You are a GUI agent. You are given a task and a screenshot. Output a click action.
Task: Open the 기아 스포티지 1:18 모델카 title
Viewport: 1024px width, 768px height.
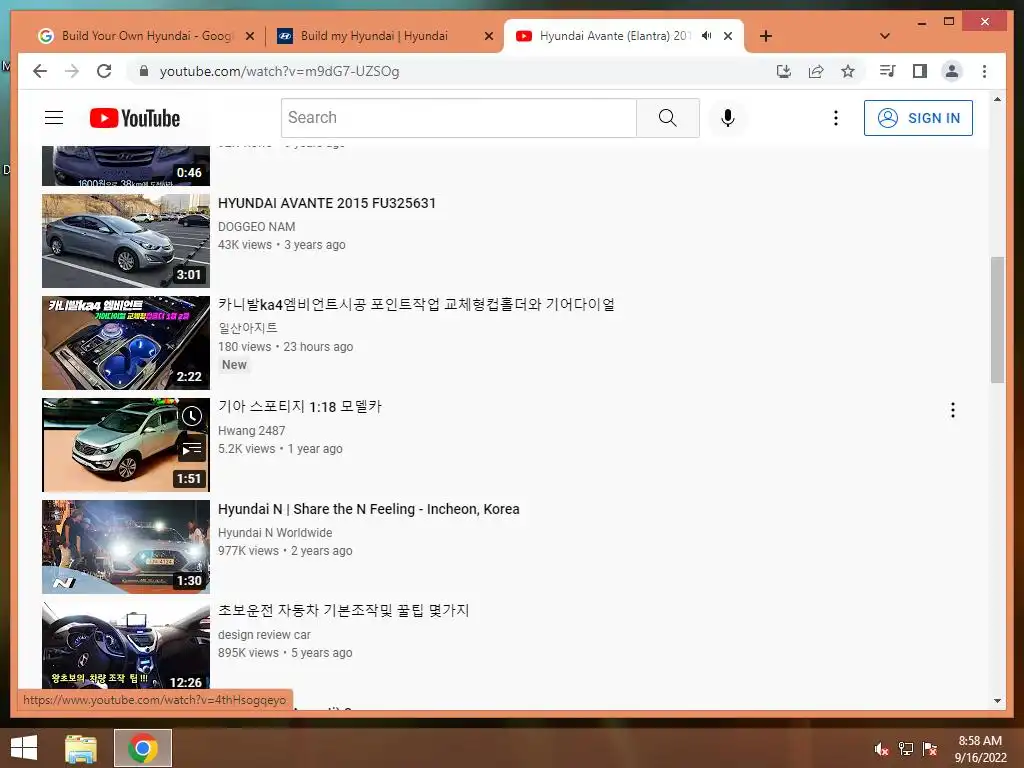[x=300, y=407]
